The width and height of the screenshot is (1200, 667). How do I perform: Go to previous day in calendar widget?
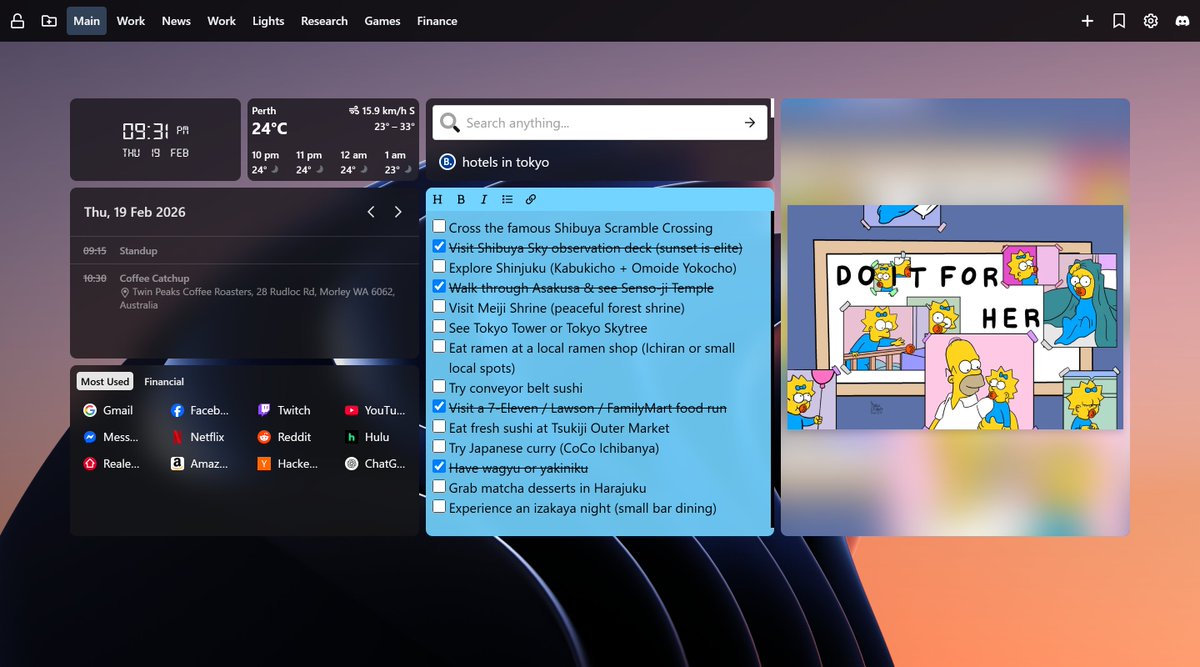[371, 212]
